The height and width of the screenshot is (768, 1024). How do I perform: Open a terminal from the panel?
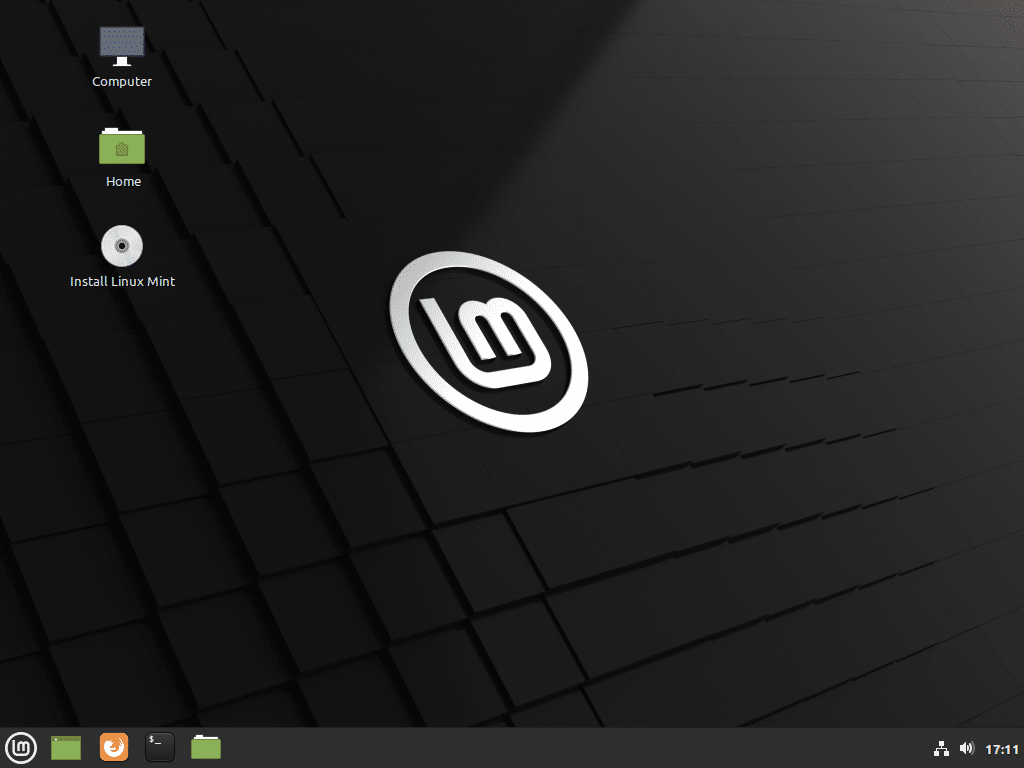[159, 747]
